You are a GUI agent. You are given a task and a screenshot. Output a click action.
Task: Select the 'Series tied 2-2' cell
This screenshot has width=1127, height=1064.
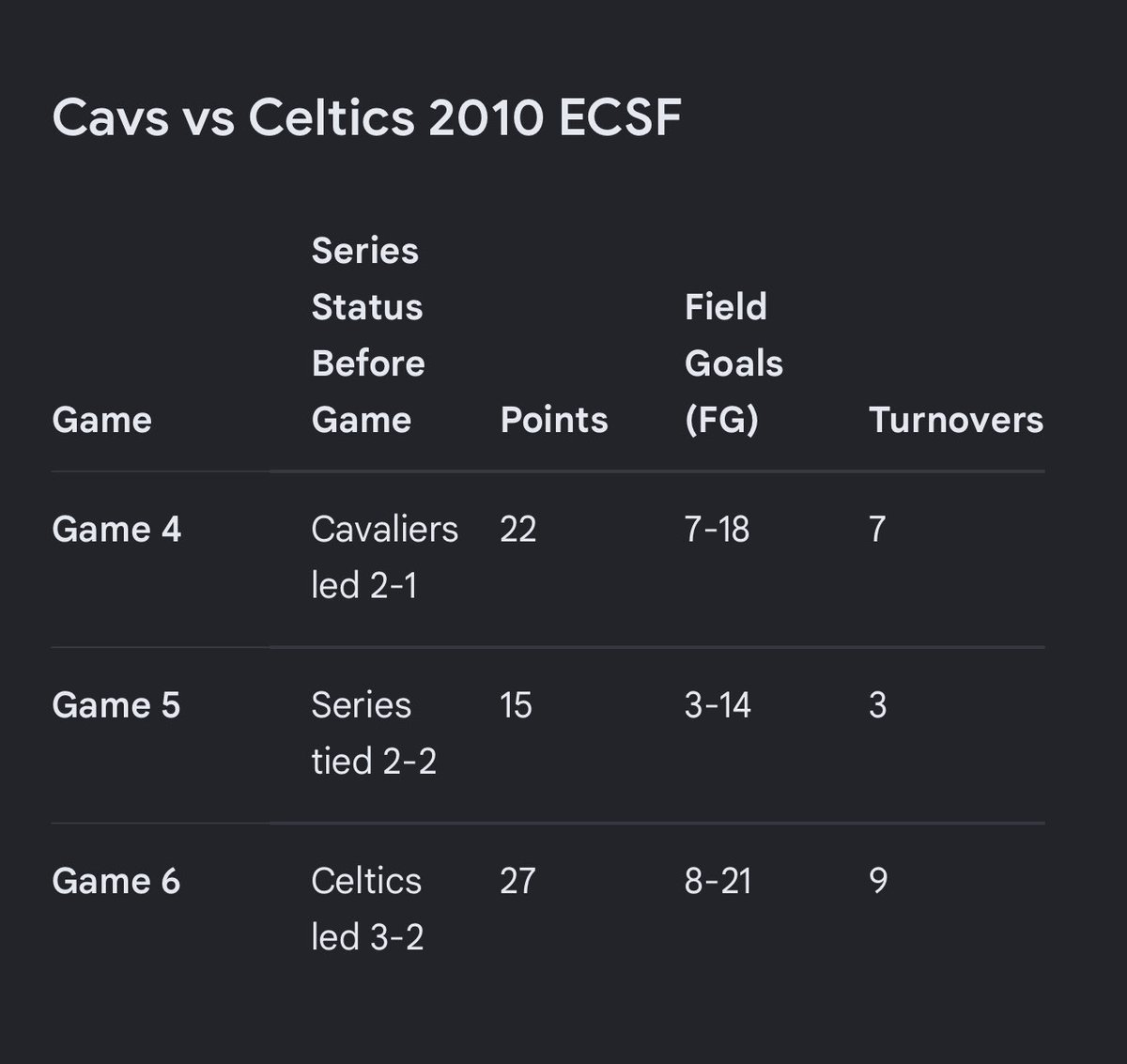(374, 733)
